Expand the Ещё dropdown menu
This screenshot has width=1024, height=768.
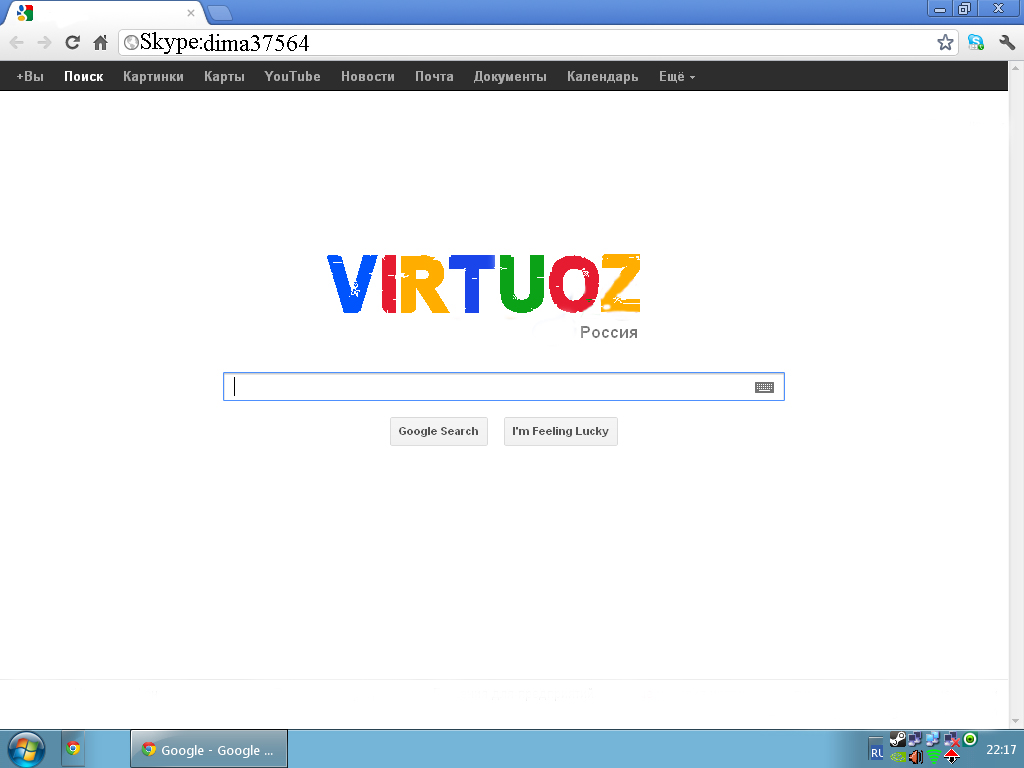pyautogui.click(x=677, y=76)
